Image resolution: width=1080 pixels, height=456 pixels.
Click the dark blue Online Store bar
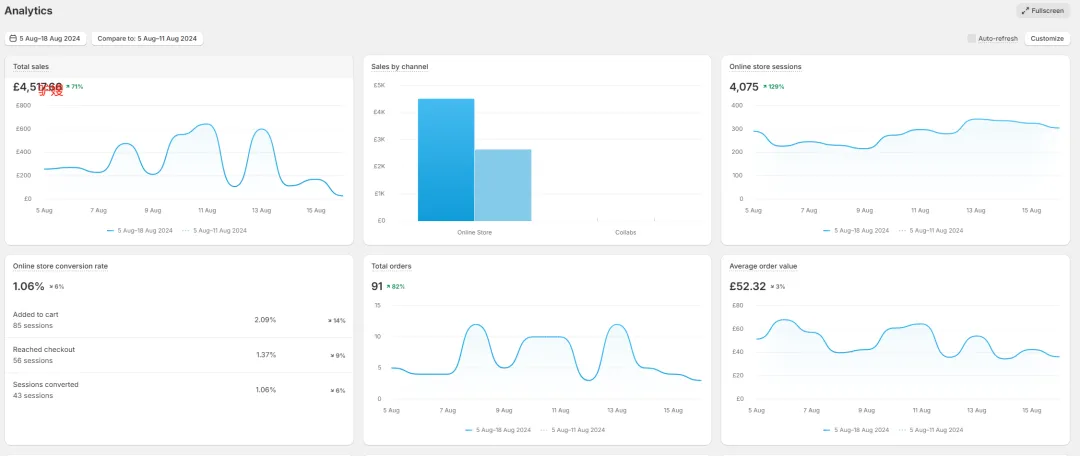[x=446, y=160]
